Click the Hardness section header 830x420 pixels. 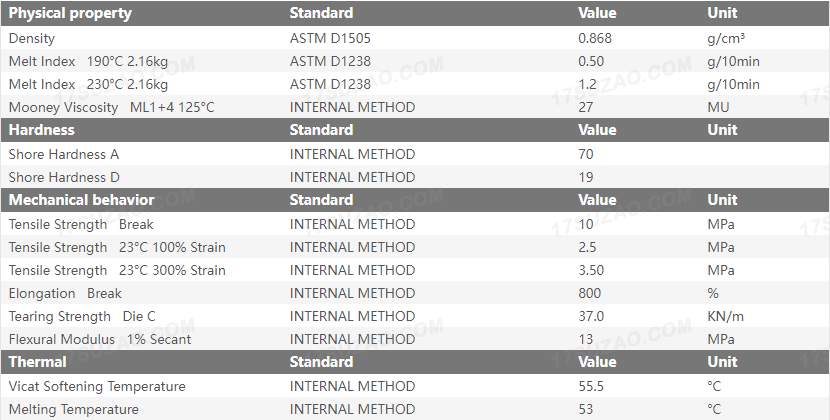41,130
